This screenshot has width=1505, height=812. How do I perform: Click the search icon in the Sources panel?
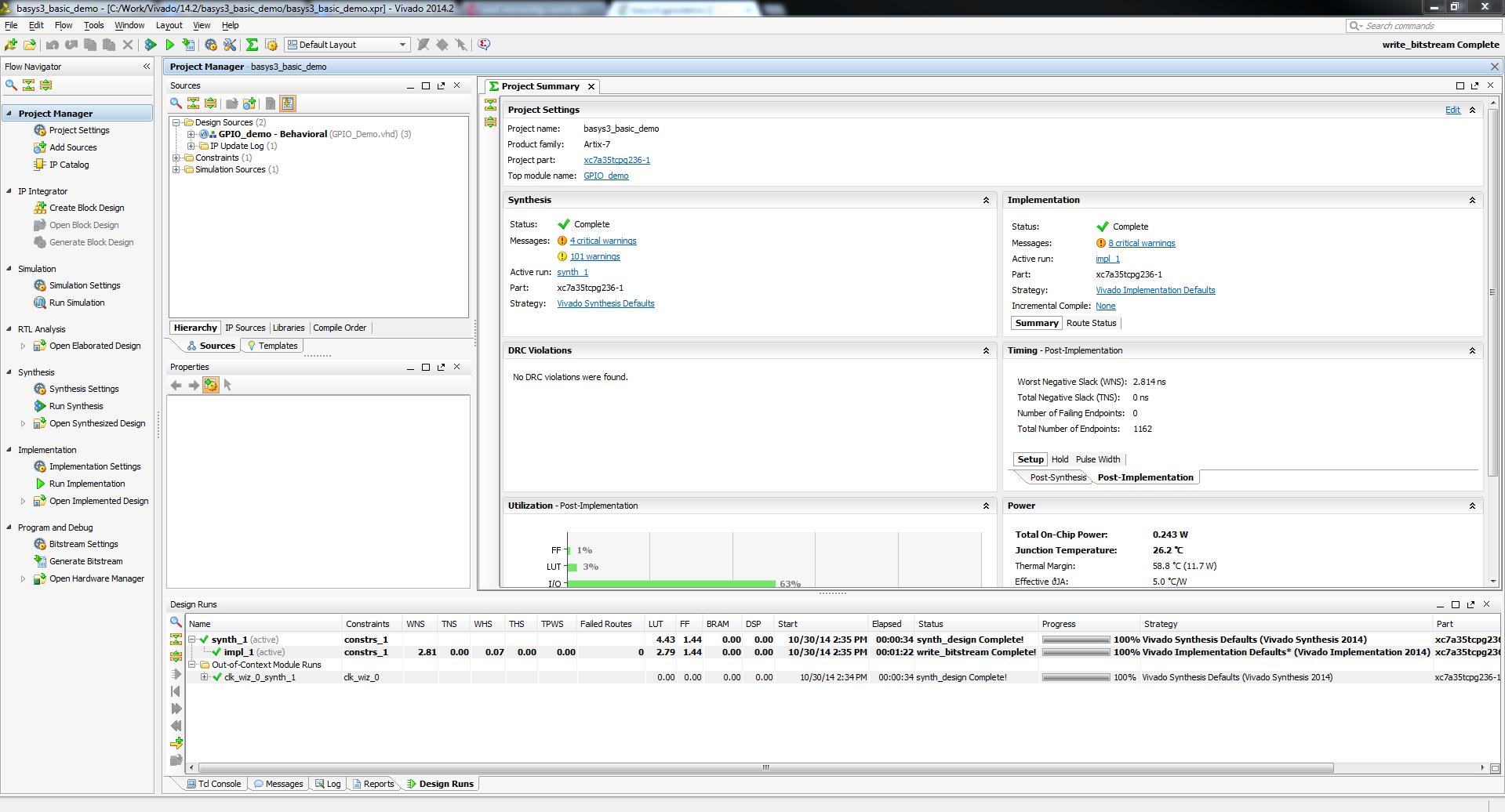pyautogui.click(x=176, y=103)
